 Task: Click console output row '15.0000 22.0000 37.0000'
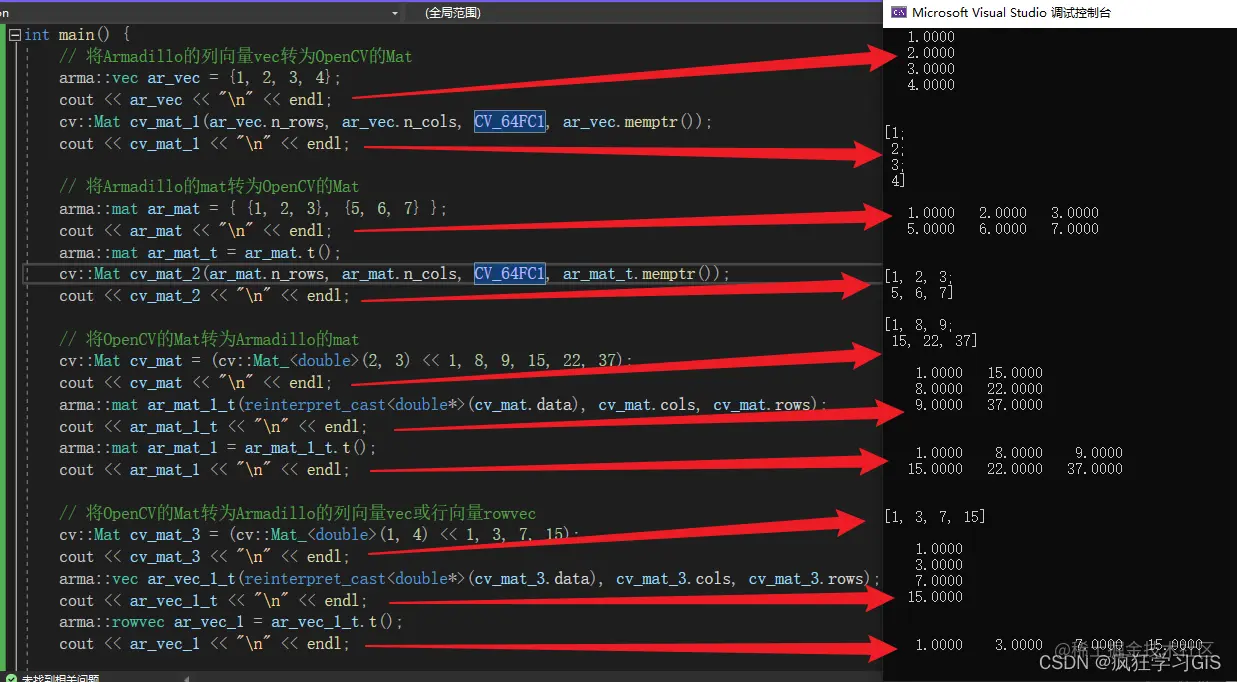tap(1015, 469)
